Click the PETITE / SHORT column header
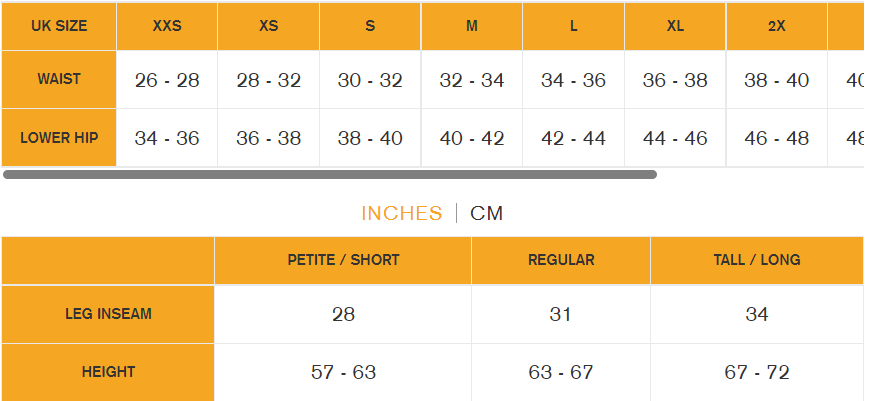 click(343, 260)
